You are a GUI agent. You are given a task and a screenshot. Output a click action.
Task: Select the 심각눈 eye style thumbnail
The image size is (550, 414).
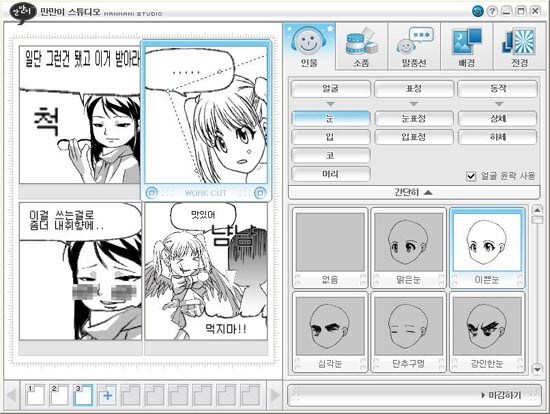point(330,332)
